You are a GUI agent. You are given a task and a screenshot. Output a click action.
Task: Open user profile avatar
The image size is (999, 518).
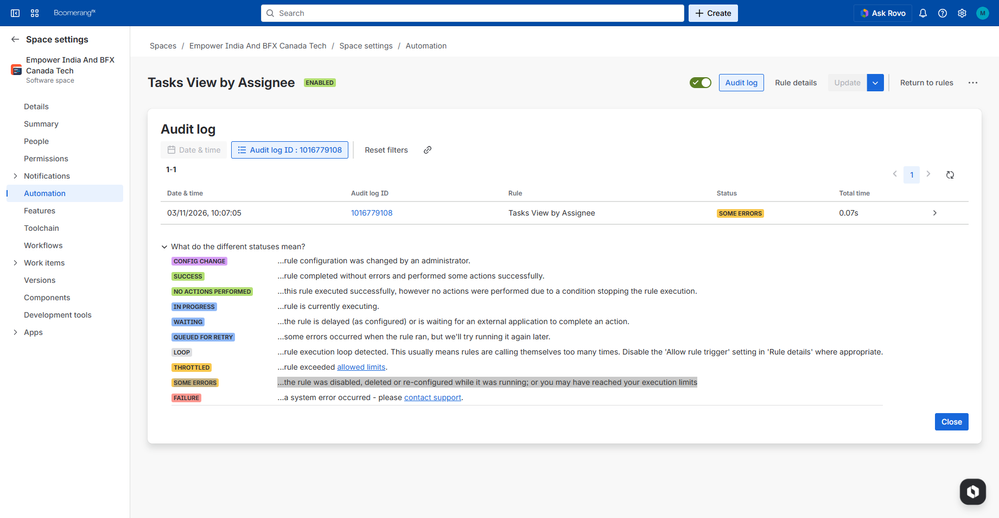[x=982, y=13]
